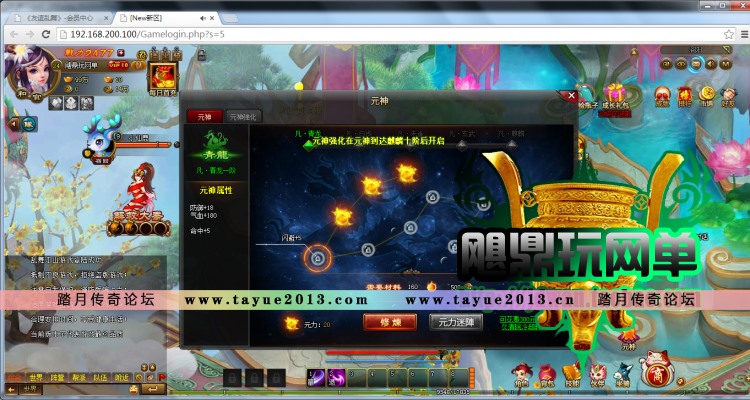
Task: Open the chat channel selector arrow
Action: tap(10, 389)
